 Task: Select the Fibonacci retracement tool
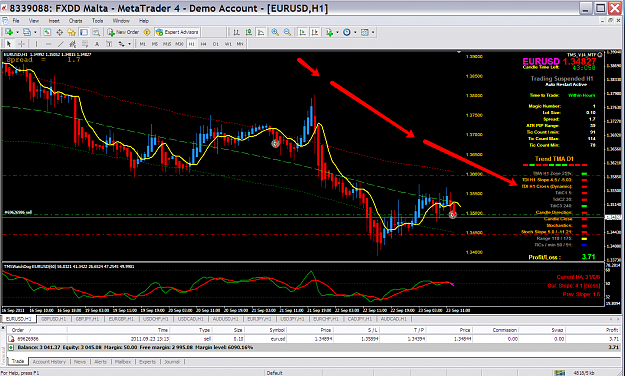[85, 44]
